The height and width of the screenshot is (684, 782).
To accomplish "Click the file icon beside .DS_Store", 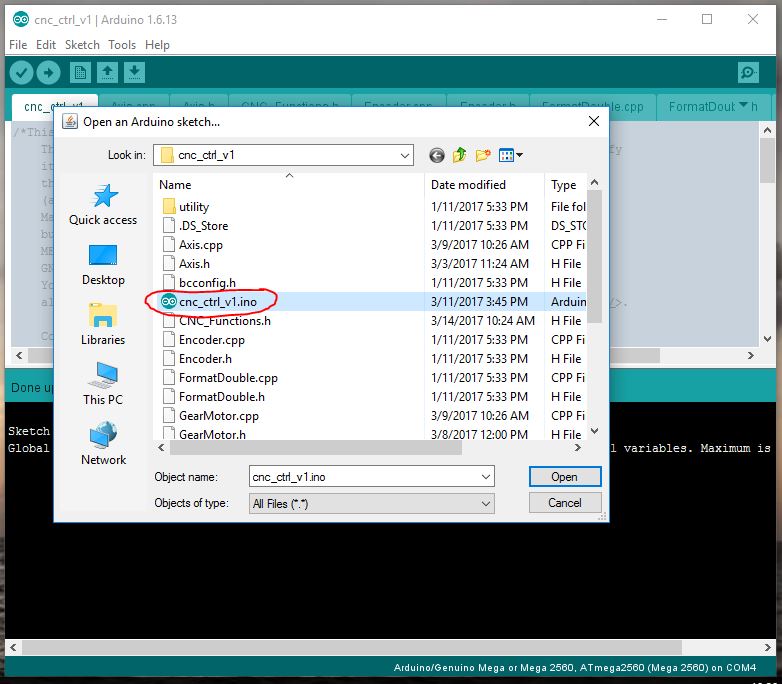I will [169, 226].
